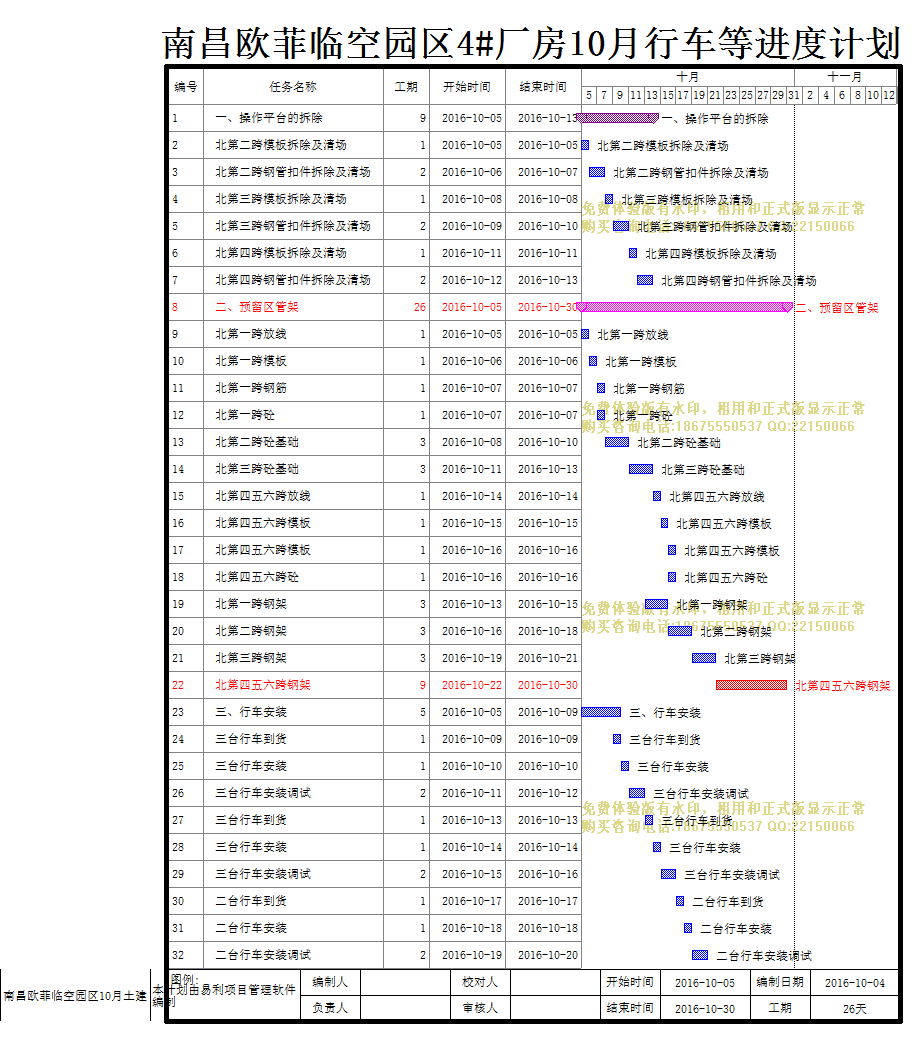The image size is (924, 1045).
Task: Click the 十月 month header in timeline
Action: pyautogui.click(x=688, y=77)
